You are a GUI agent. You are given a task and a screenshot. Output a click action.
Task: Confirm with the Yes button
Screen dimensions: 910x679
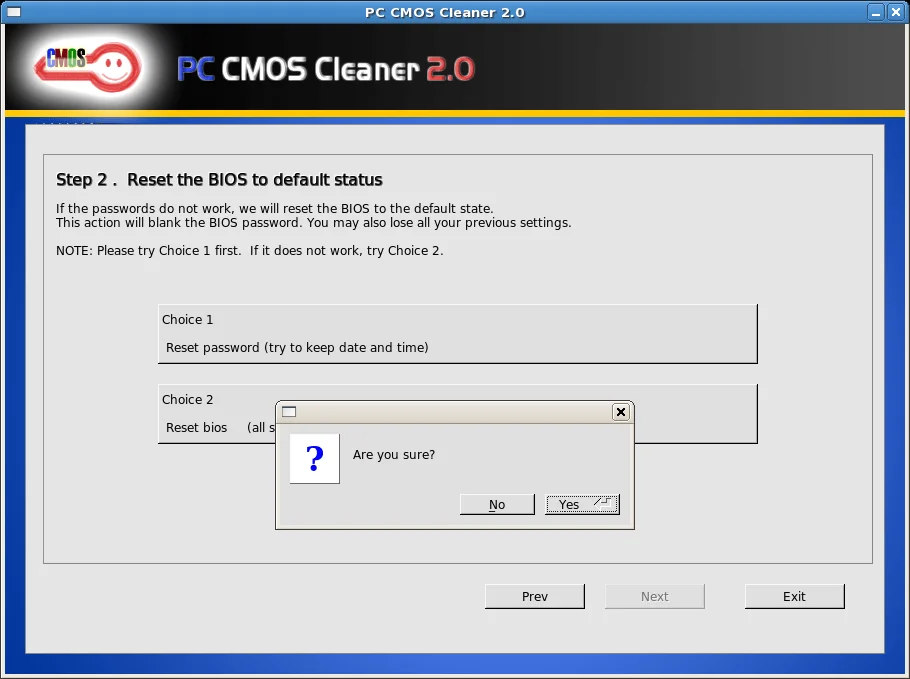tap(582, 504)
